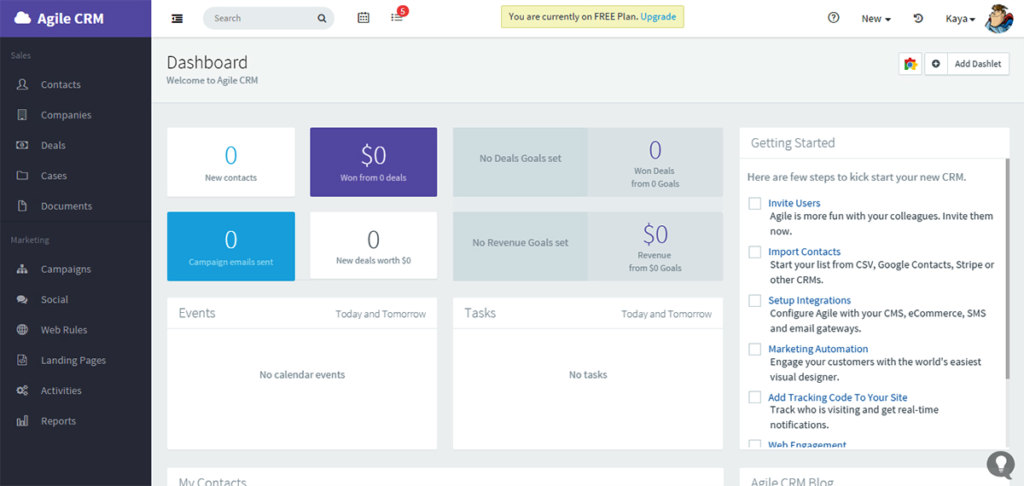
Task: Open the Kaya user dropdown
Action: pos(960,18)
